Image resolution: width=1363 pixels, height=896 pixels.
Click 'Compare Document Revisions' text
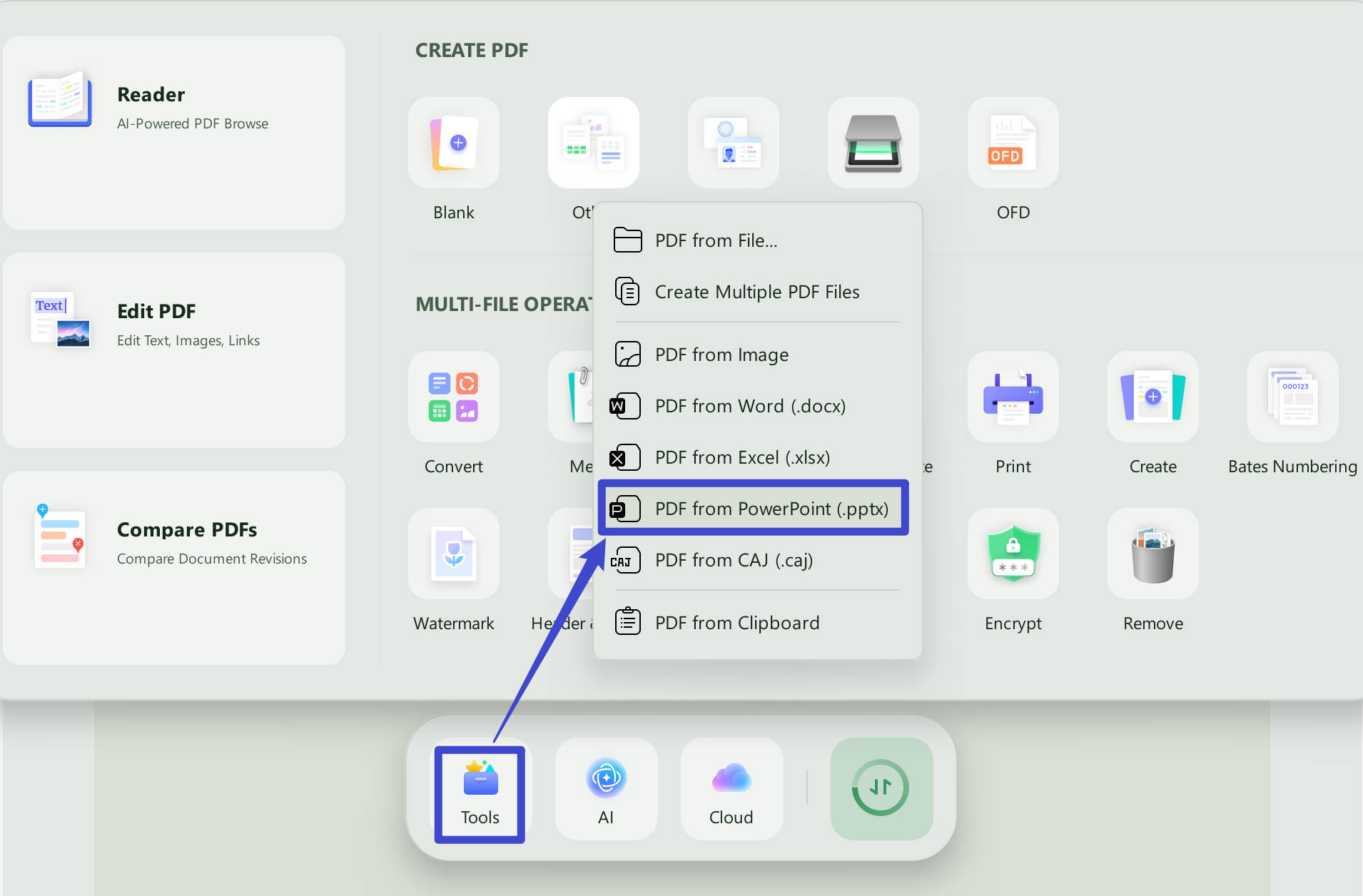[x=212, y=559]
